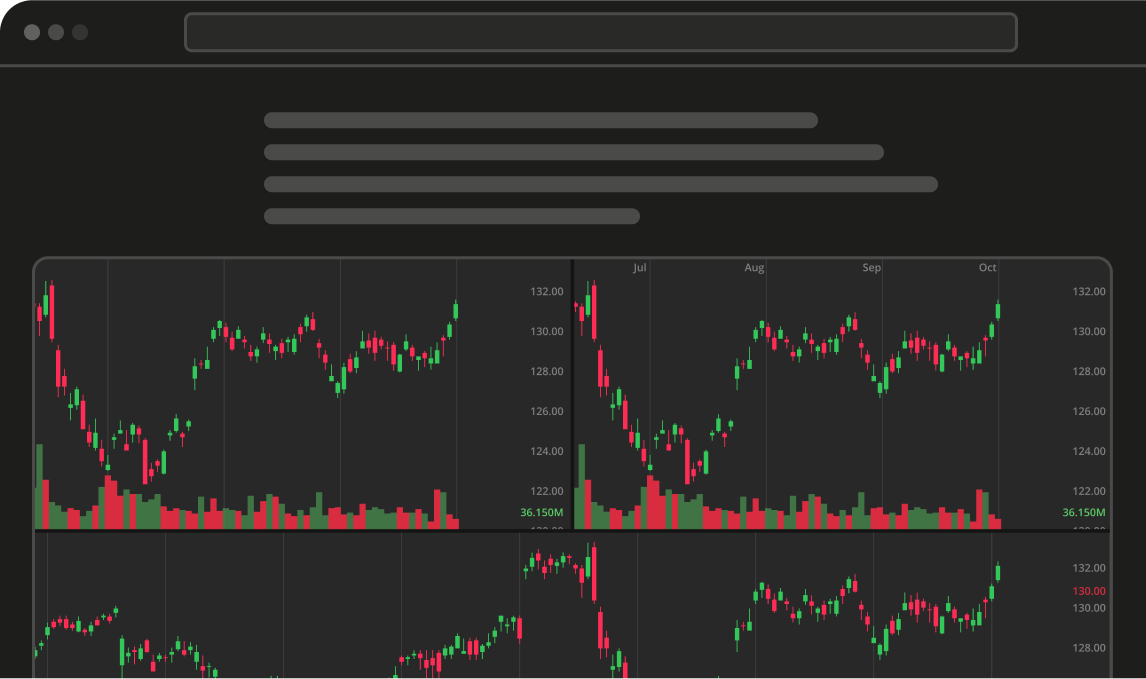
Task: Click the 122.00 price label in top-right chart
Action: tap(1089, 491)
